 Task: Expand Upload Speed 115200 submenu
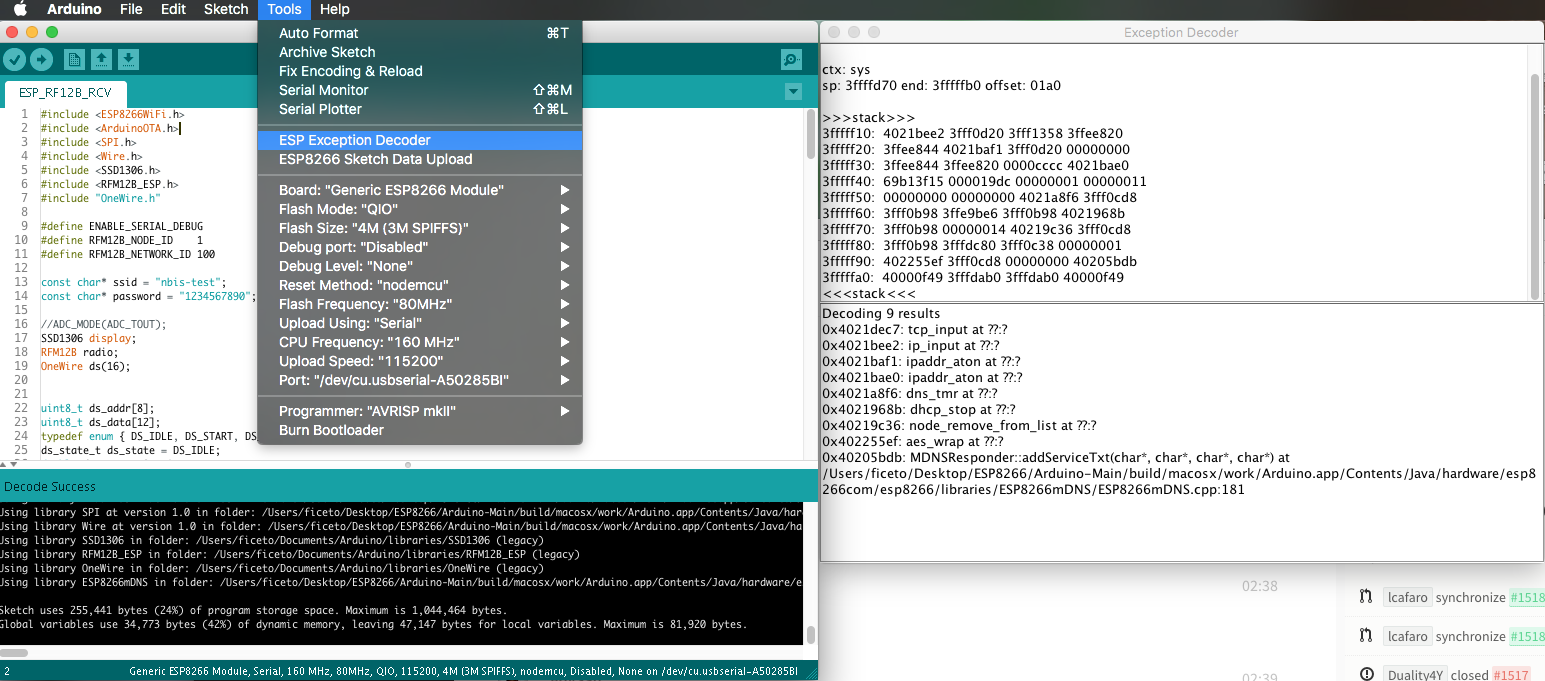420,361
